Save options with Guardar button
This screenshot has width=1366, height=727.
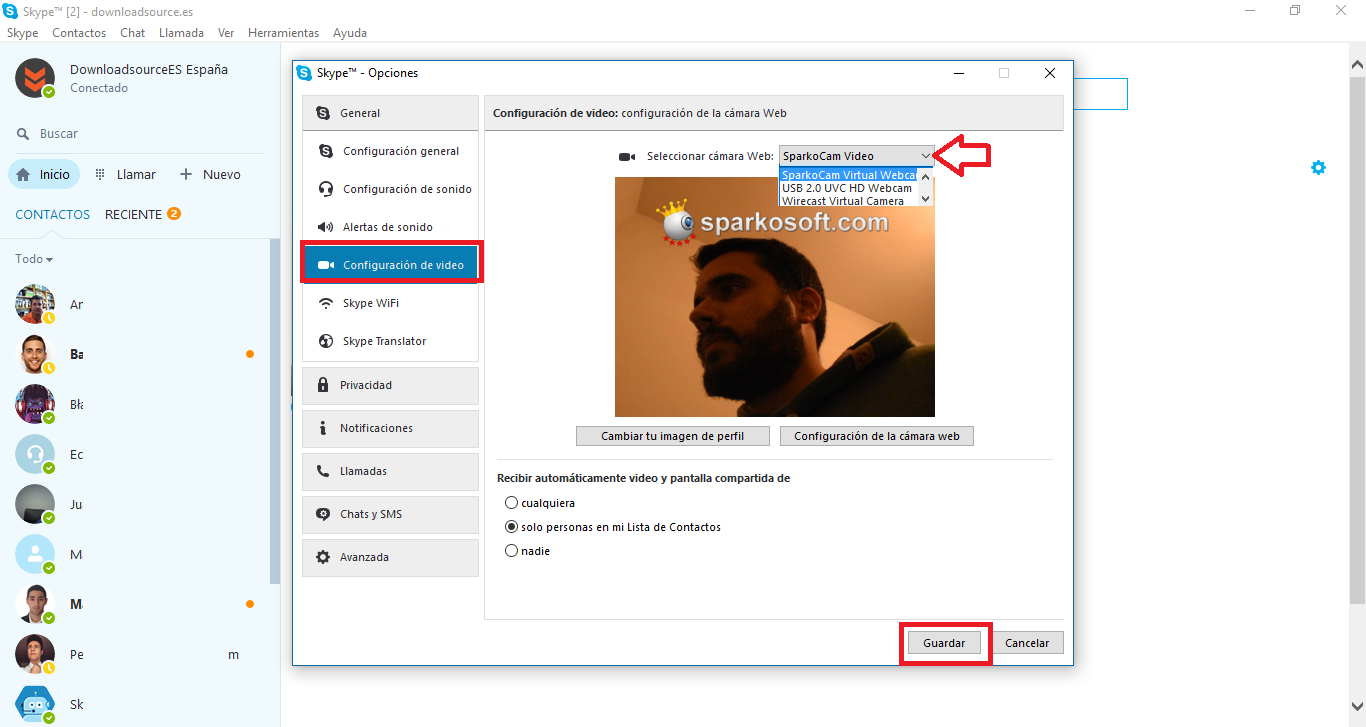pyautogui.click(x=944, y=643)
